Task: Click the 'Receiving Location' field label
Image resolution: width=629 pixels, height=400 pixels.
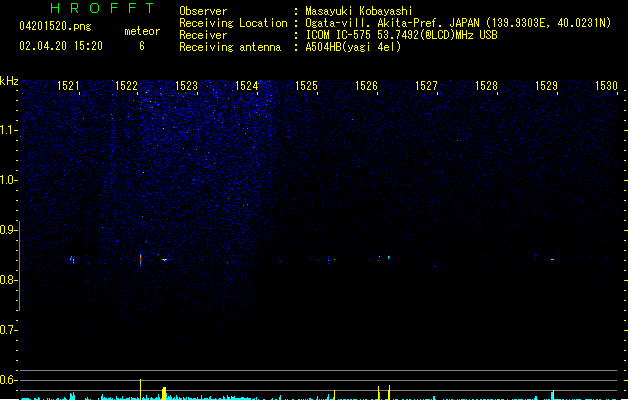Action: click(x=233, y=23)
